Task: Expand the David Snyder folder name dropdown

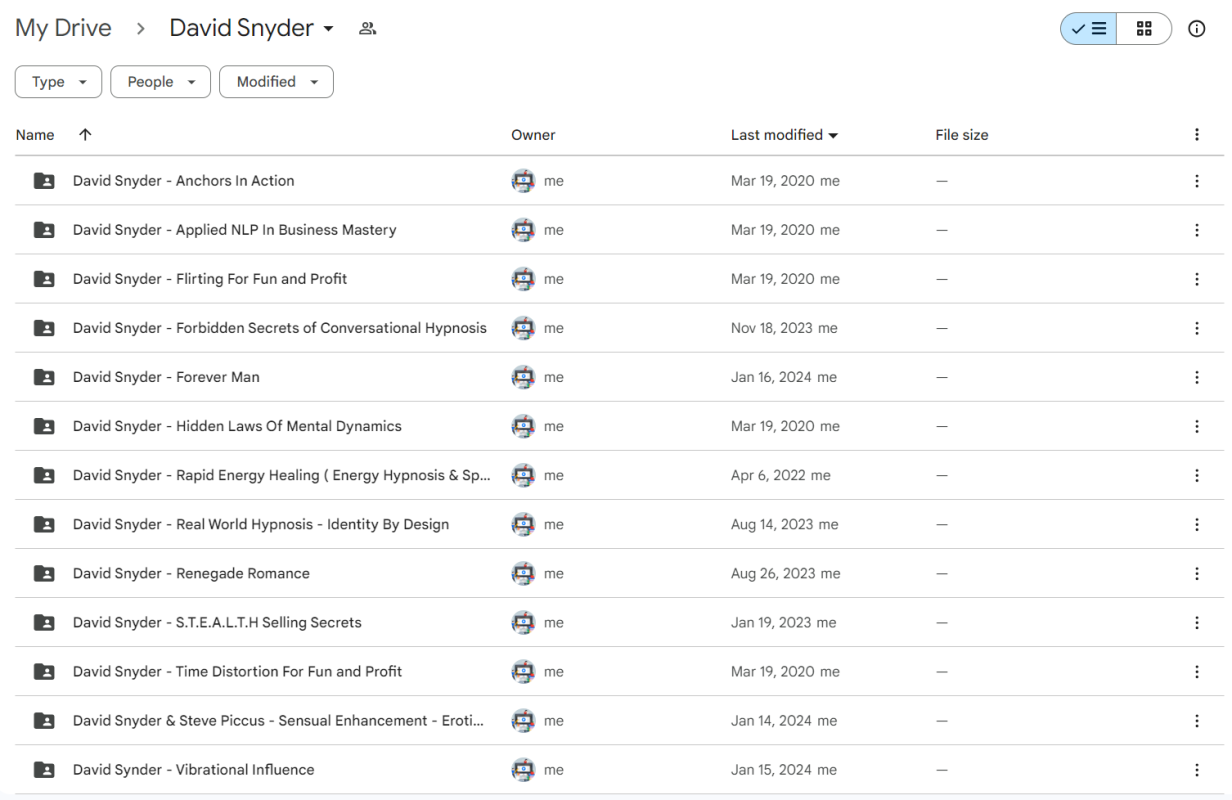Action: pos(330,28)
